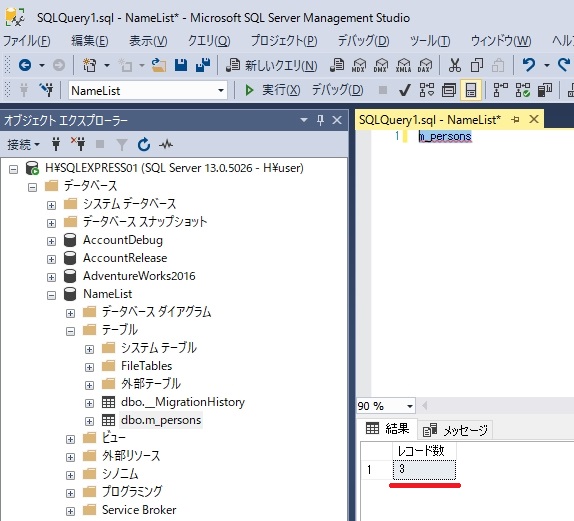Click the parse checkmark icon

point(405,90)
